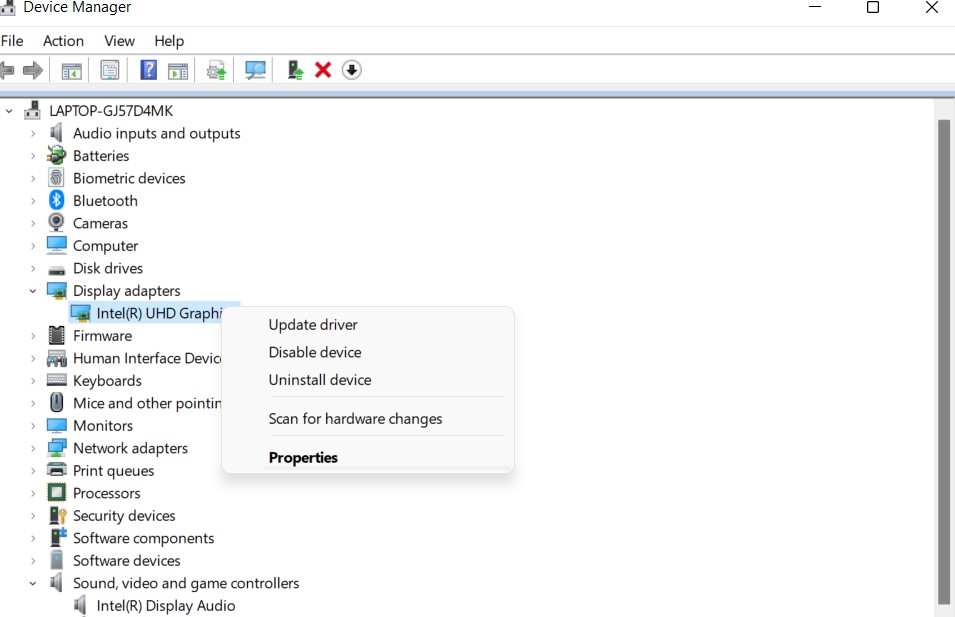Select the Intel(R) Display Audio device
The image size is (955, 617).
coord(165,606)
